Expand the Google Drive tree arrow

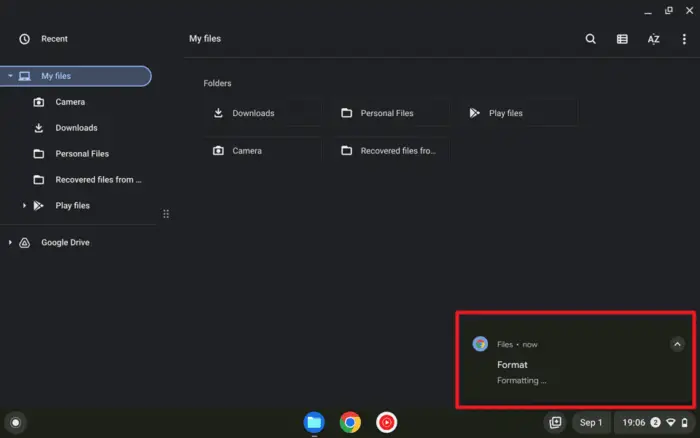(x=10, y=242)
